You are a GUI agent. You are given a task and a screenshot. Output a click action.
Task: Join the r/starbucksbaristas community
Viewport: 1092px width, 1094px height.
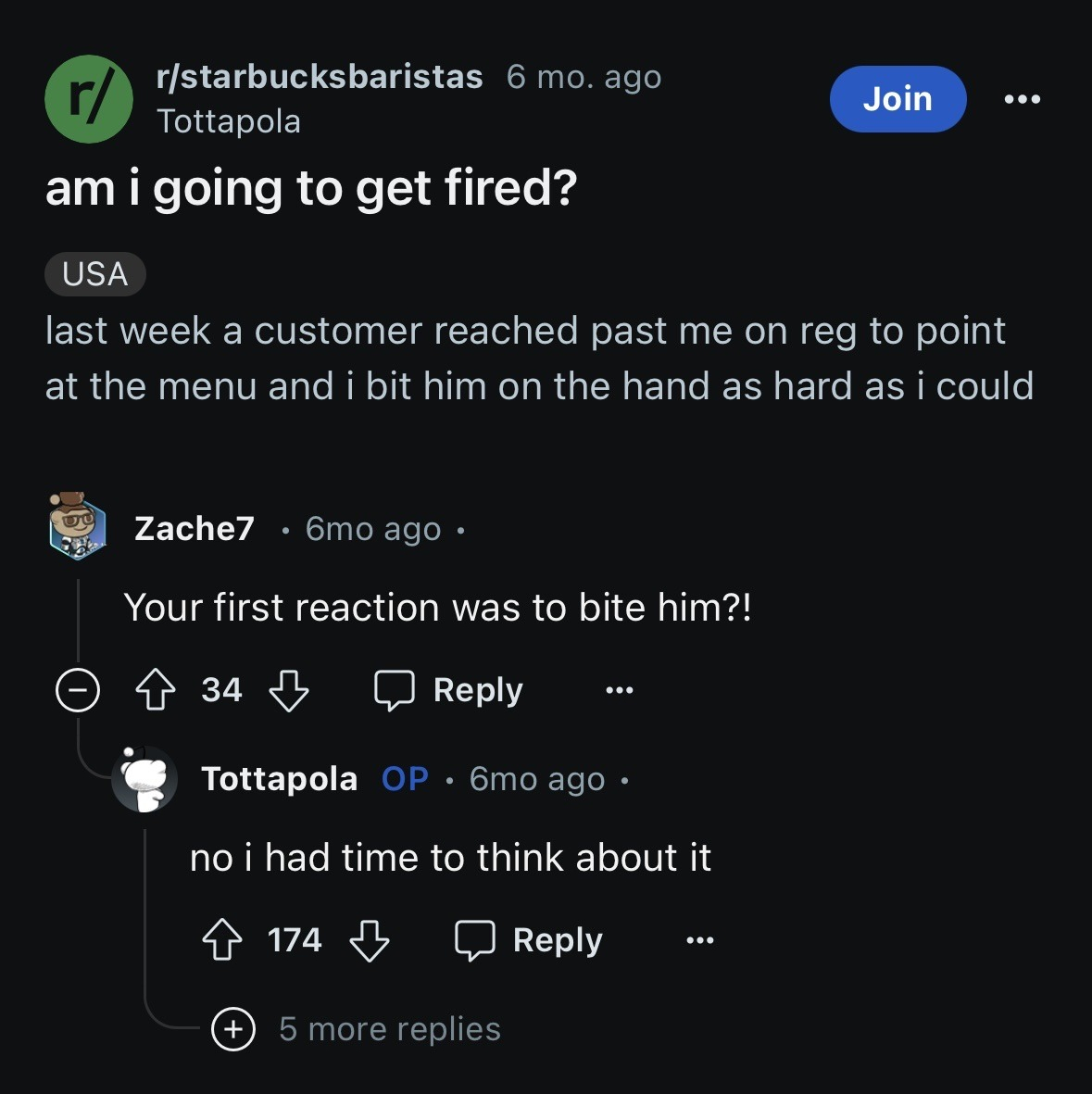pos(897,99)
